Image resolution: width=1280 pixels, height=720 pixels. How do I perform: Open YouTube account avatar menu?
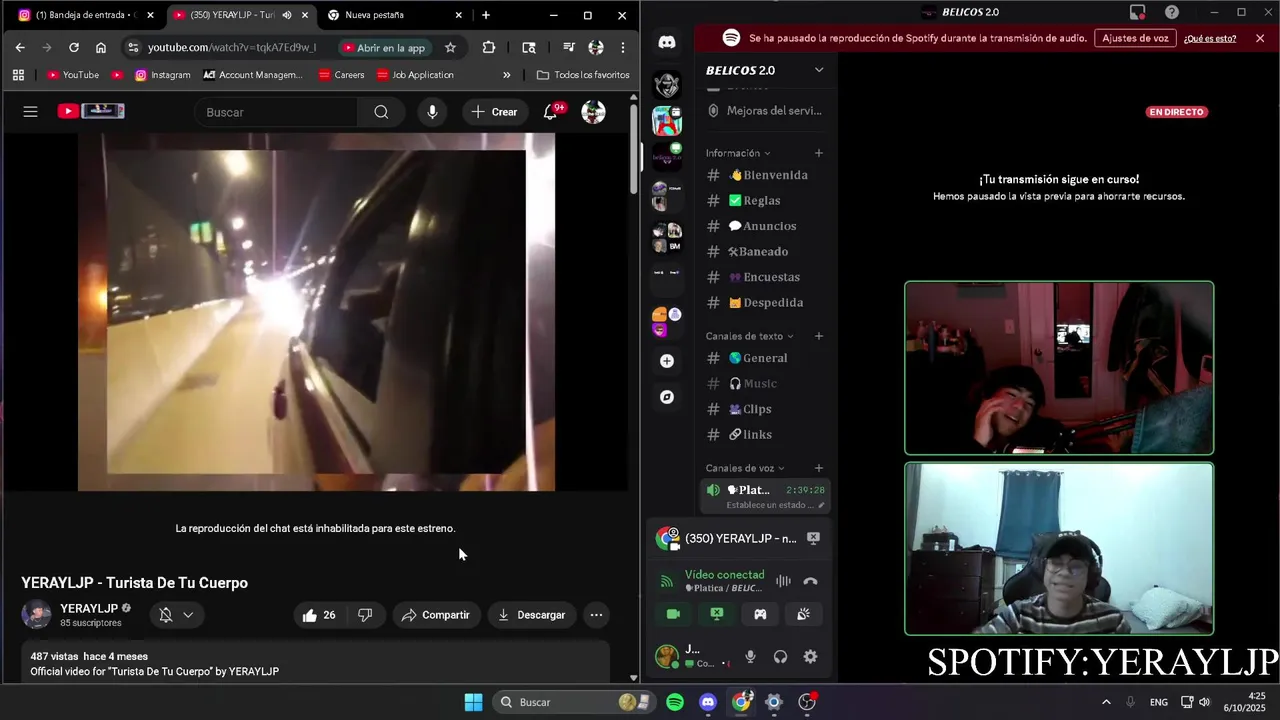[x=593, y=112]
